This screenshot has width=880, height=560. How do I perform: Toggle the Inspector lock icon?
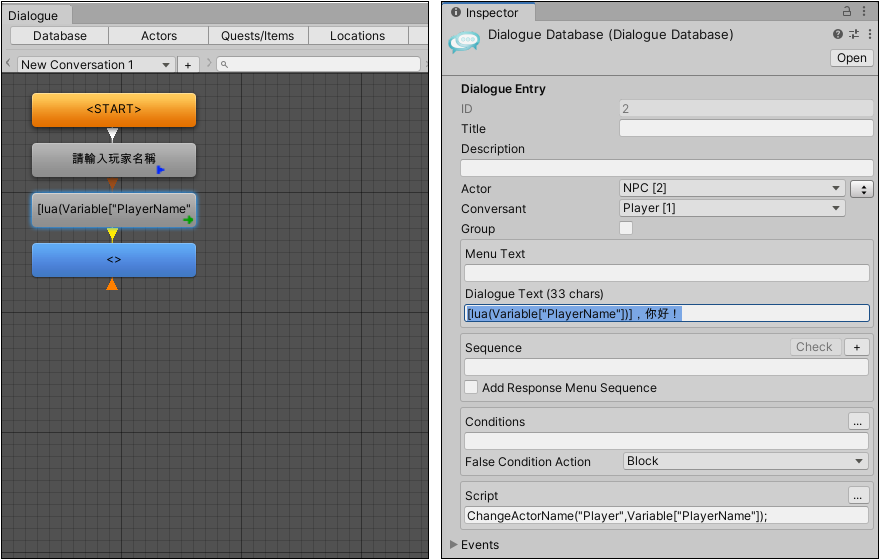click(848, 12)
